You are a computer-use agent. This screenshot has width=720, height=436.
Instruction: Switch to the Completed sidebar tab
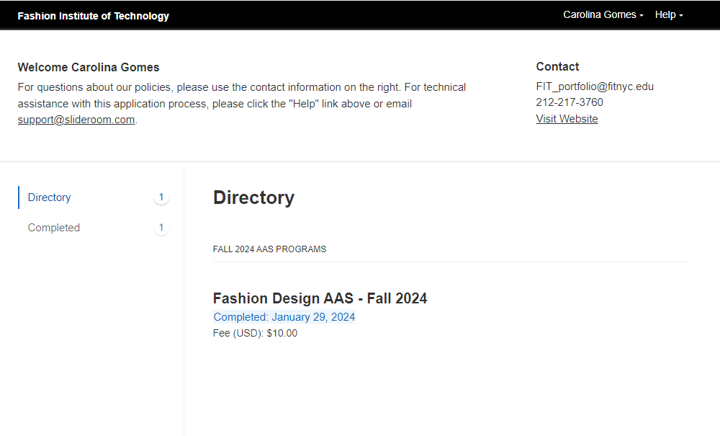54,228
